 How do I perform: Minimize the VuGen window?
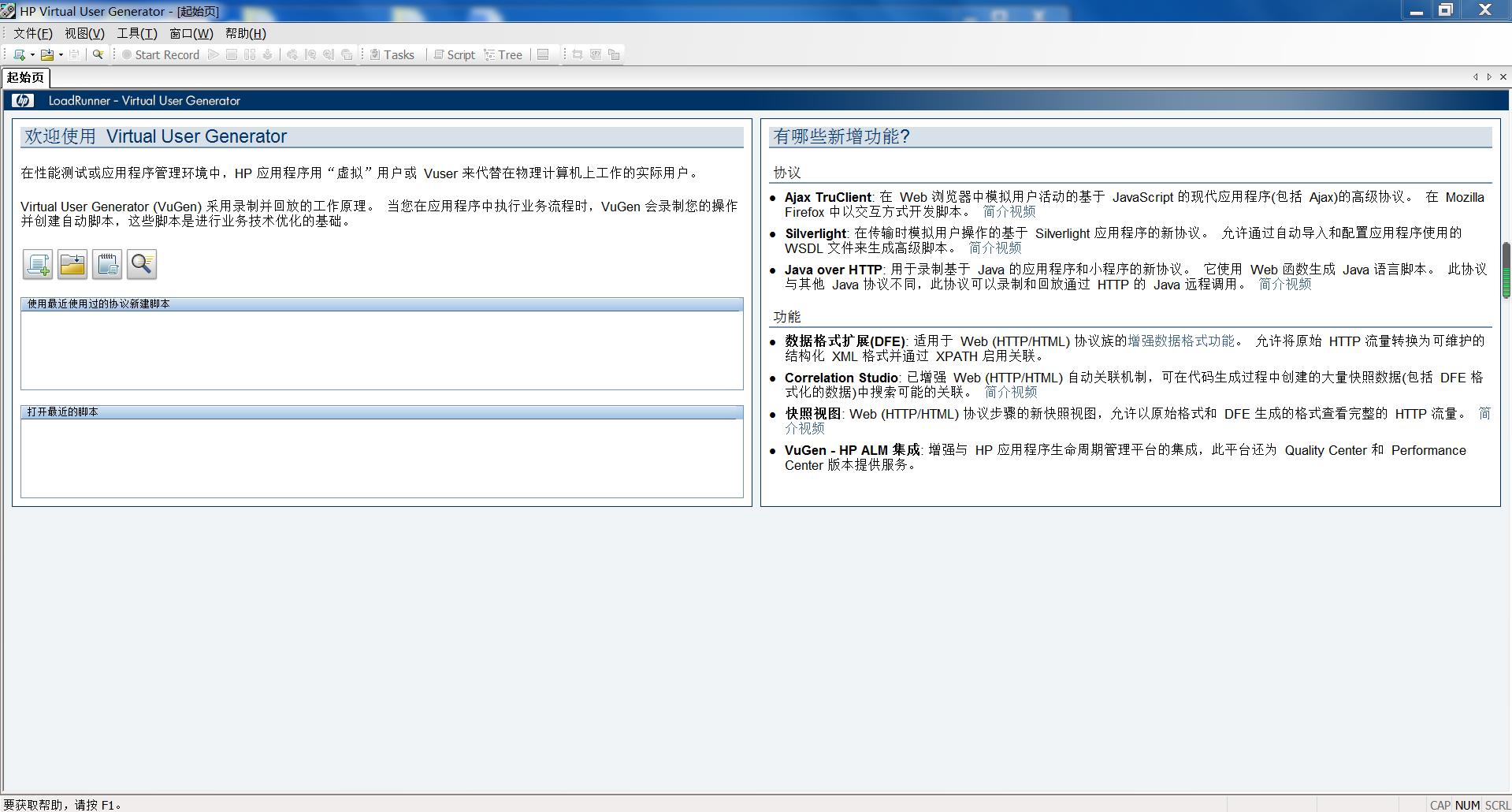click(1416, 10)
